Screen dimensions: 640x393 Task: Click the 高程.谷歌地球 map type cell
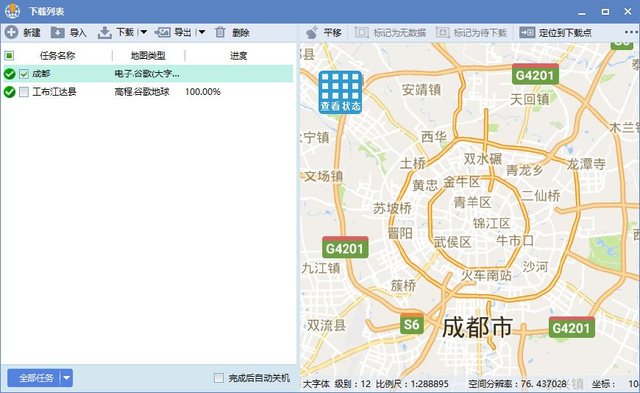pos(142,92)
